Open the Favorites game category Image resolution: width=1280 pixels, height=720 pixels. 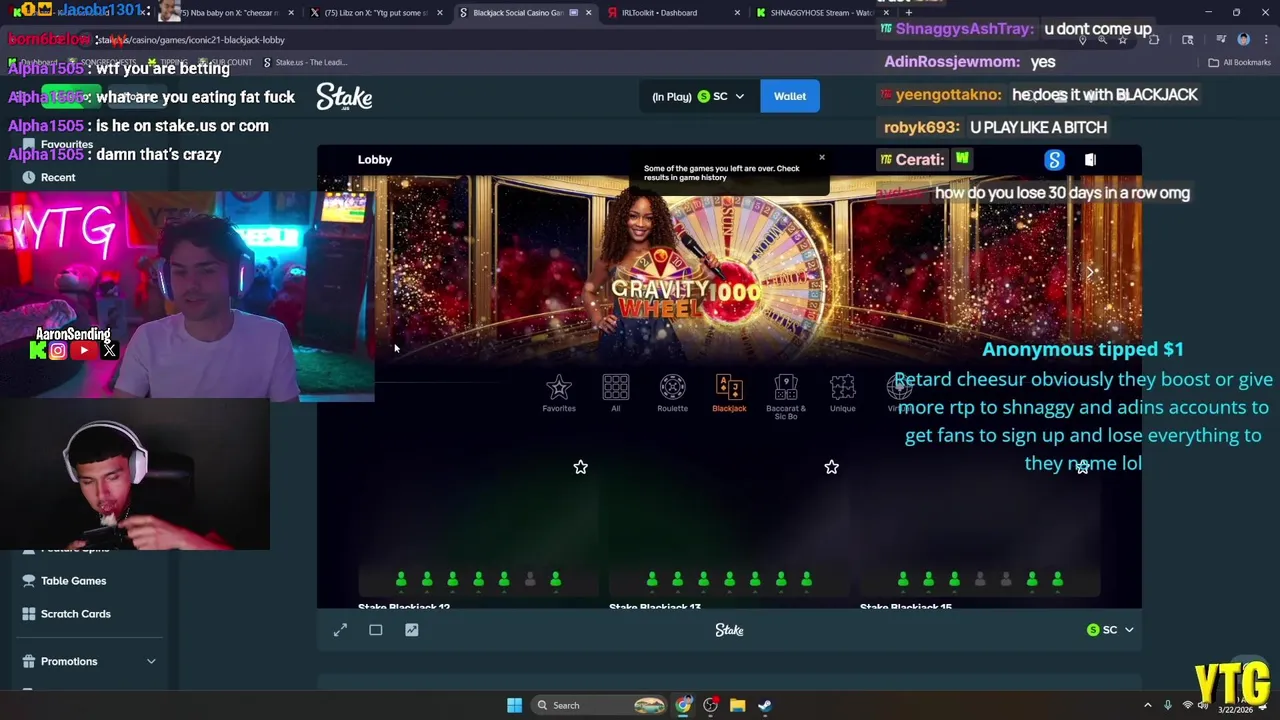coord(559,393)
